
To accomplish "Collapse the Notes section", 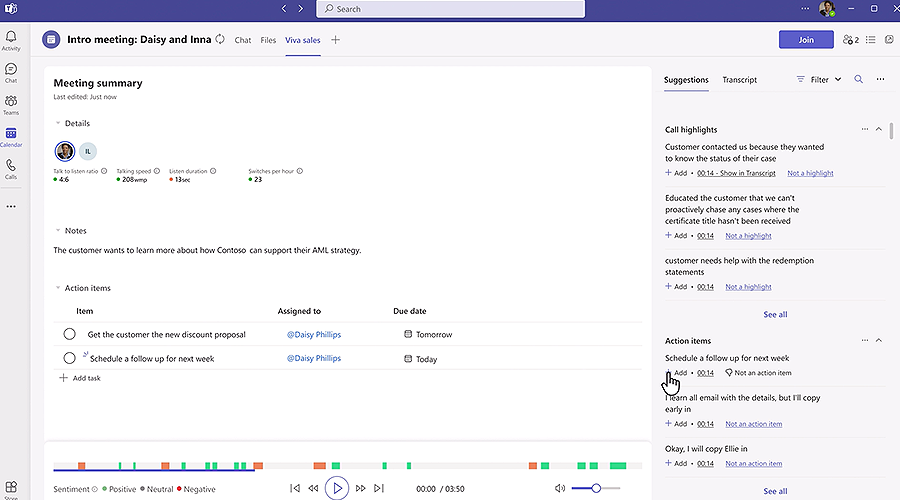I will 58,230.
